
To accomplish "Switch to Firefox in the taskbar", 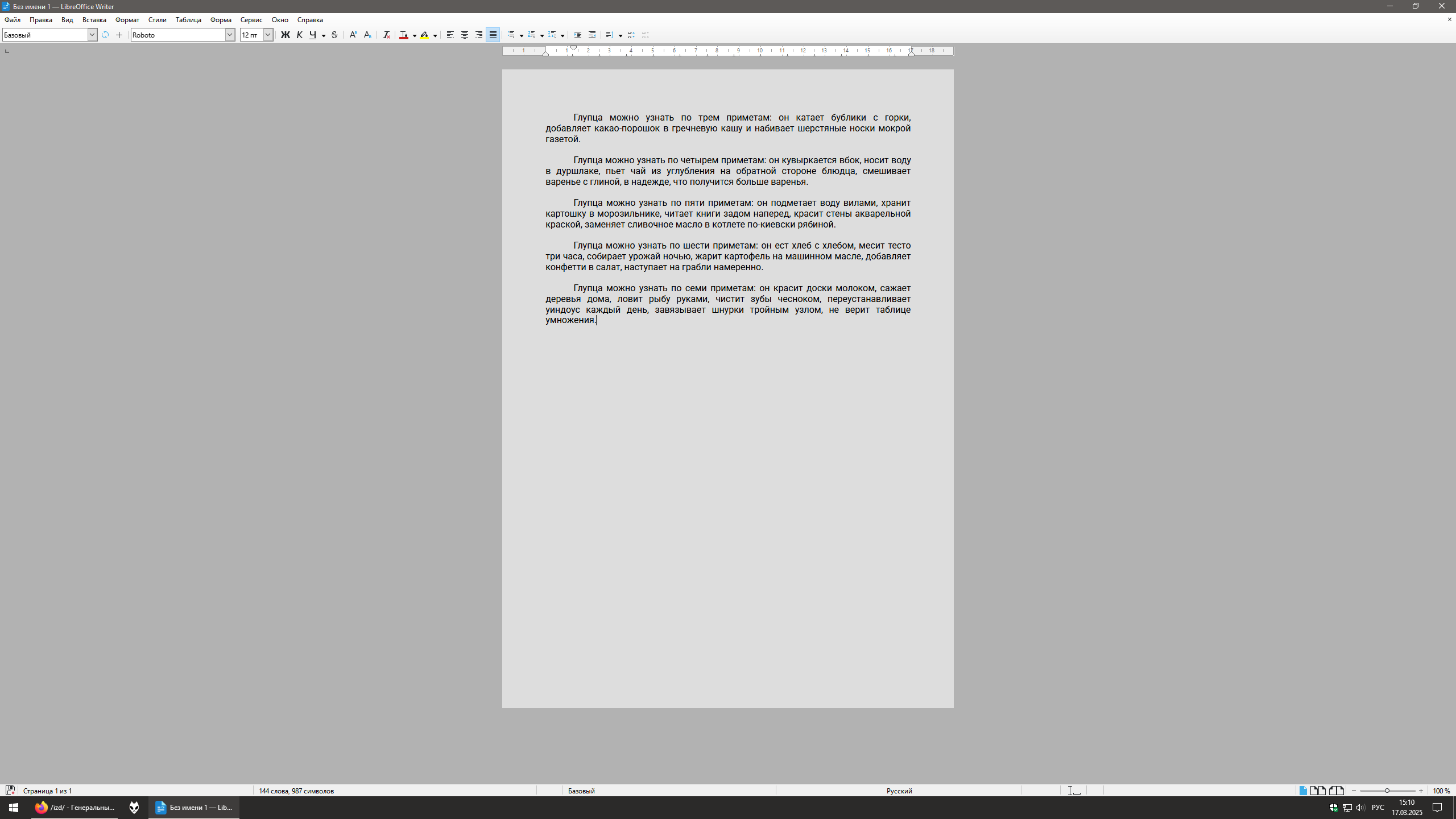I will click(x=75, y=808).
